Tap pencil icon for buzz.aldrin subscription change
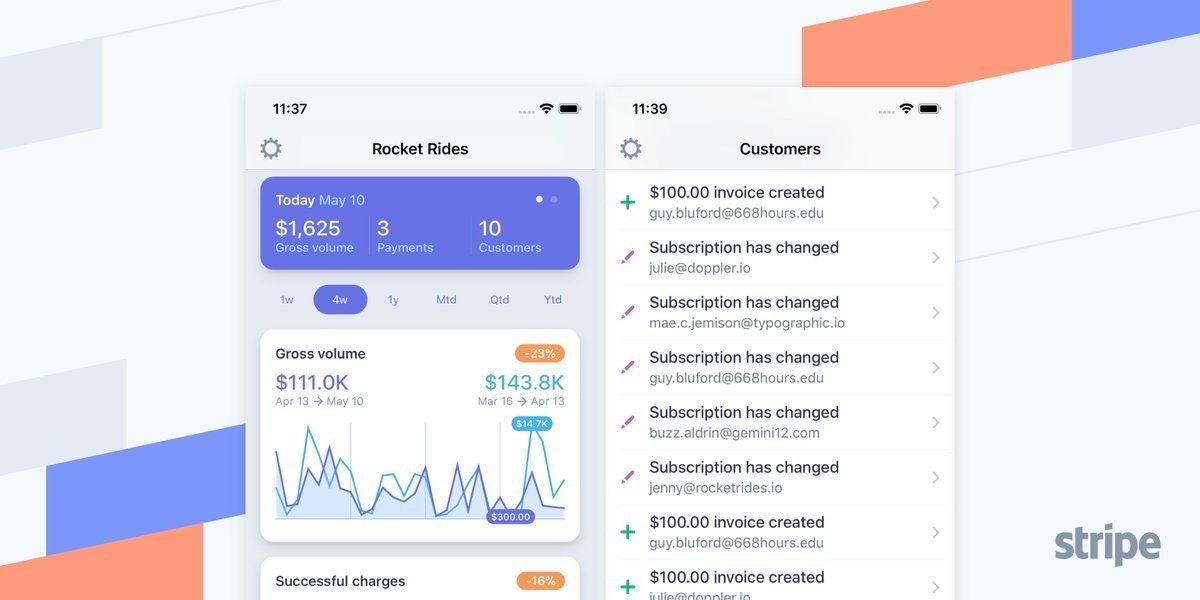Screen dimensions: 1200x600 point(628,423)
